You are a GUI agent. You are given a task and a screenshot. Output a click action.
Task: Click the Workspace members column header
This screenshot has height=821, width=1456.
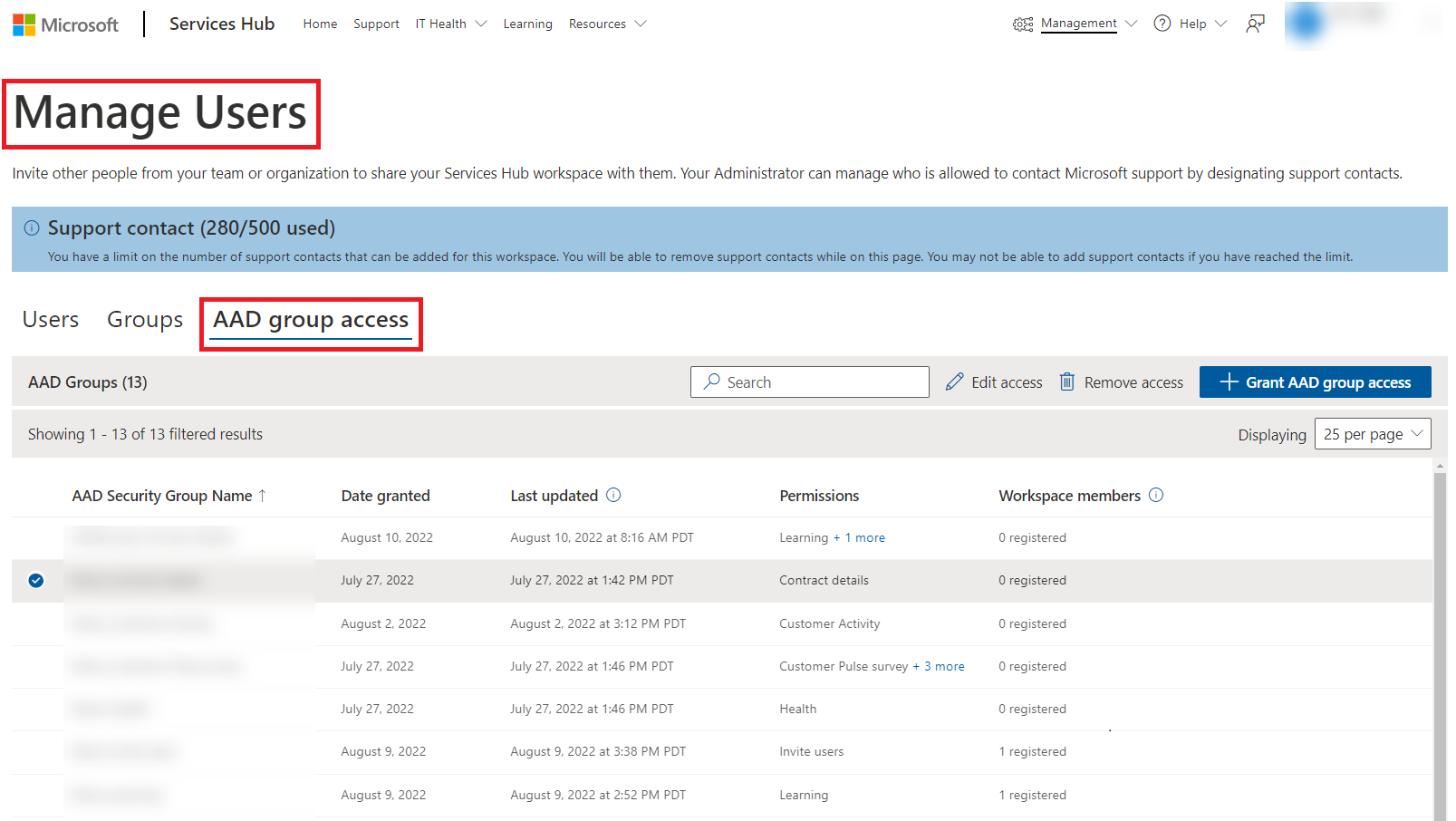pyautogui.click(x=1069, y=496)
